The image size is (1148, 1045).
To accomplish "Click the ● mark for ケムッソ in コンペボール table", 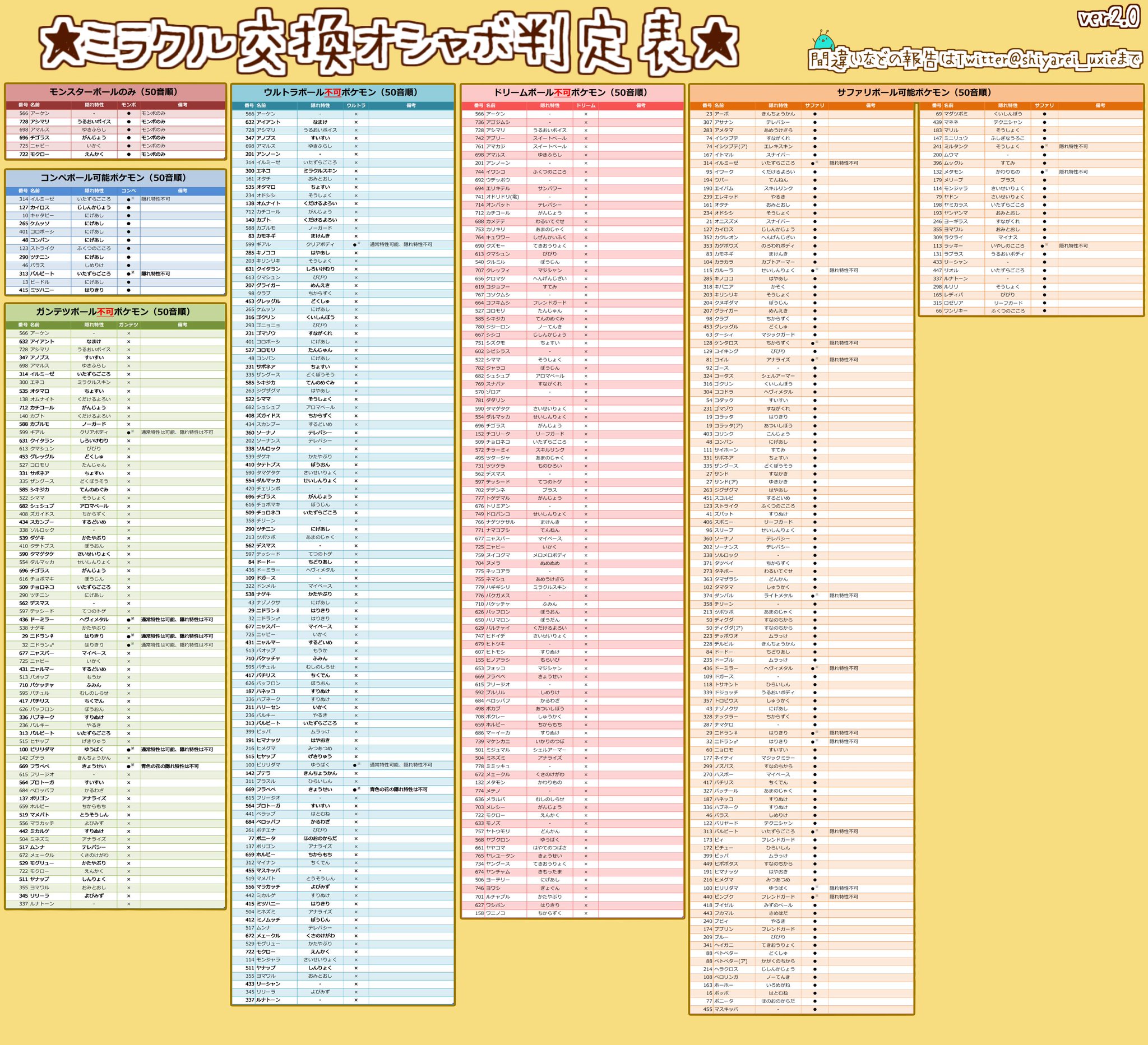I will coord(129,224).
